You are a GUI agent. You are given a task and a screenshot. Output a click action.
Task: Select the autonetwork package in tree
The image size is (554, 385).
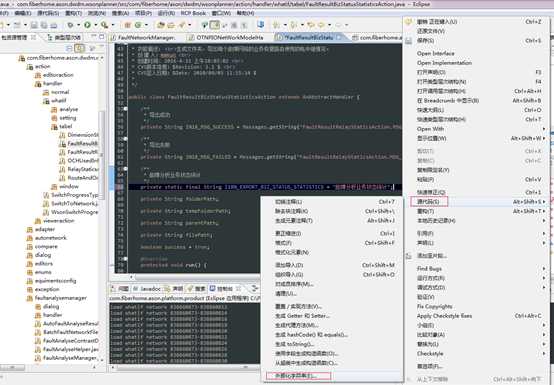tap(47, 238)
